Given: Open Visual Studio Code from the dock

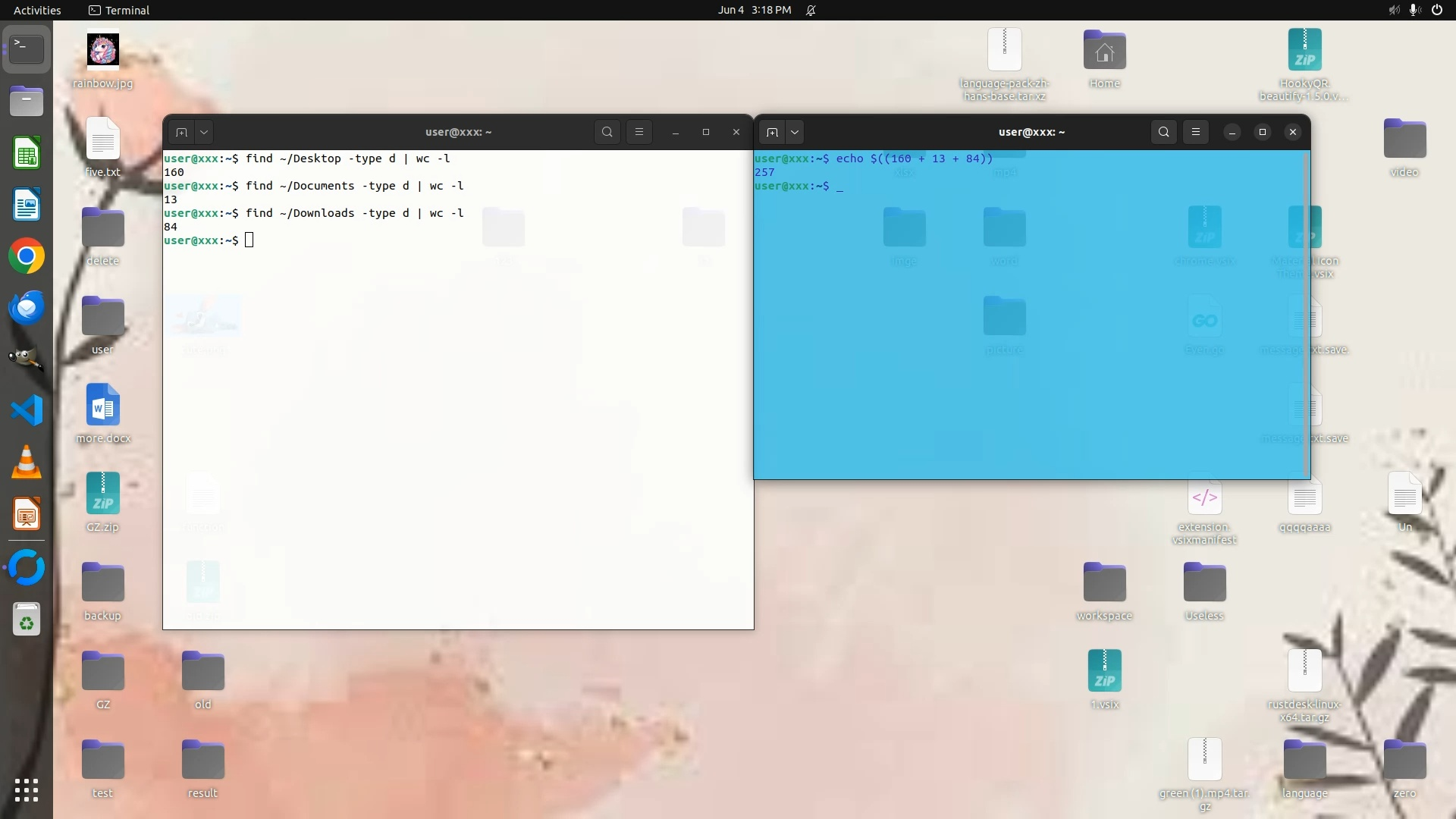Looking at the screenshot, I should (x=27, y=410).
